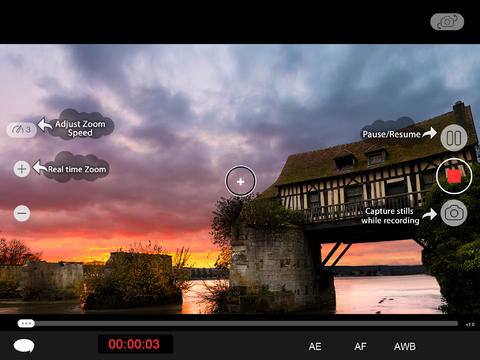Tap the focus reticle in the viewfinder

coord(241,181)
